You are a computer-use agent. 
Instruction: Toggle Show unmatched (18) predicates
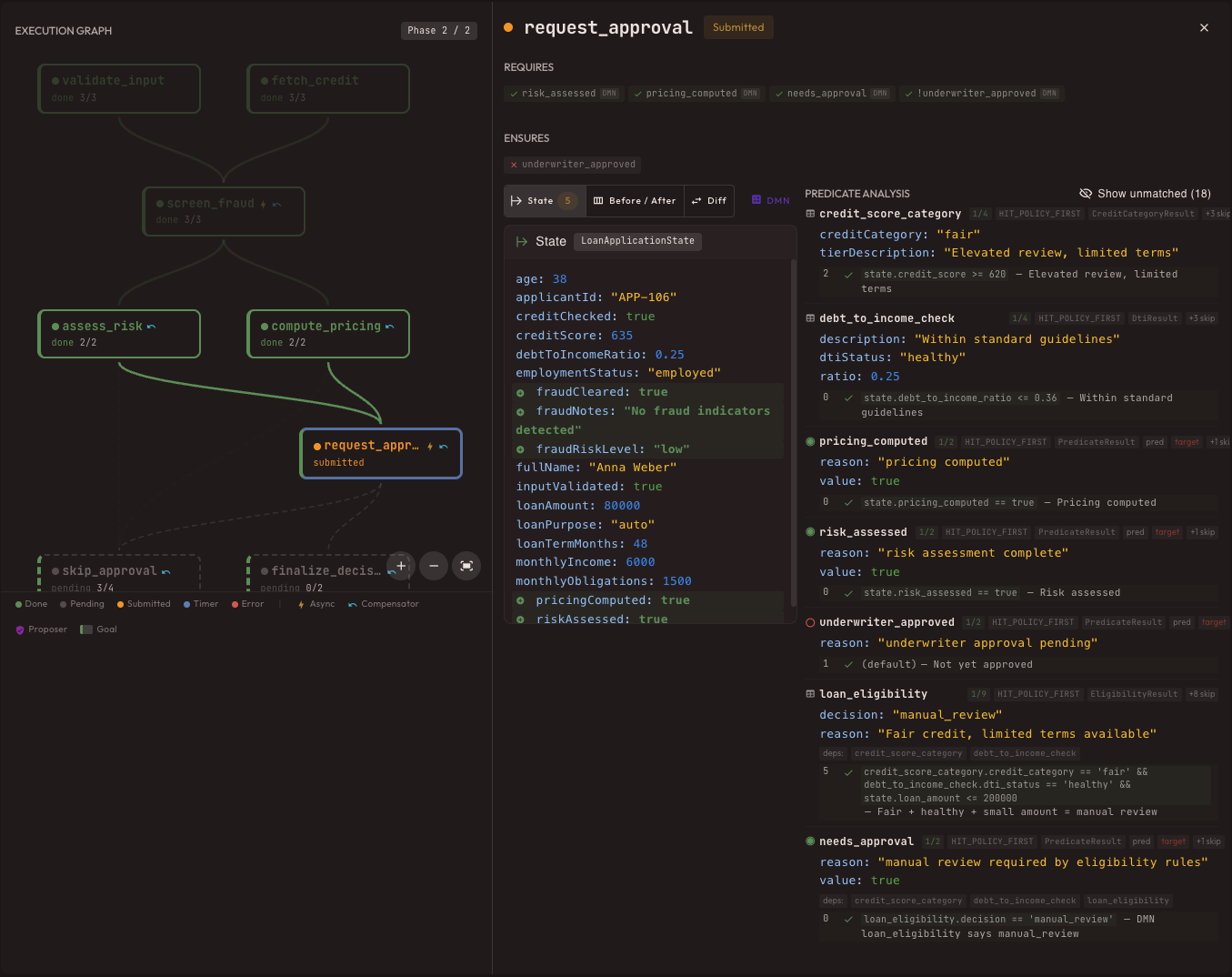tap(1145, 194)
